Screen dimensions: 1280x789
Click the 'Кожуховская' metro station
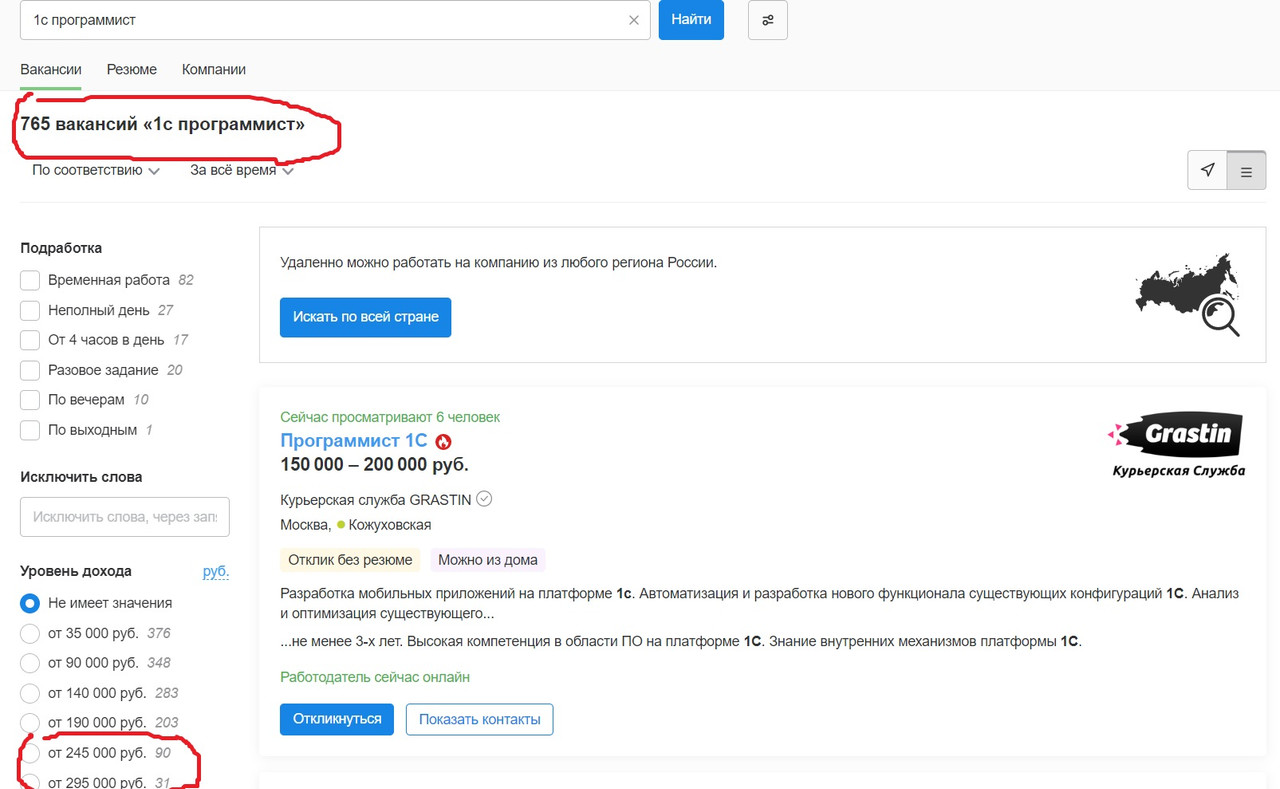[x=390, y=525]
